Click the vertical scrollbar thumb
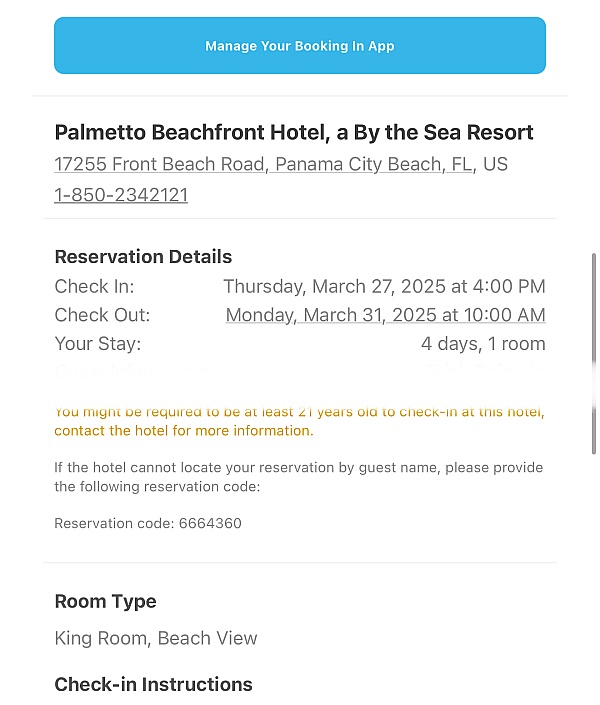Screen dimensions: 600x705 [594, 354]
